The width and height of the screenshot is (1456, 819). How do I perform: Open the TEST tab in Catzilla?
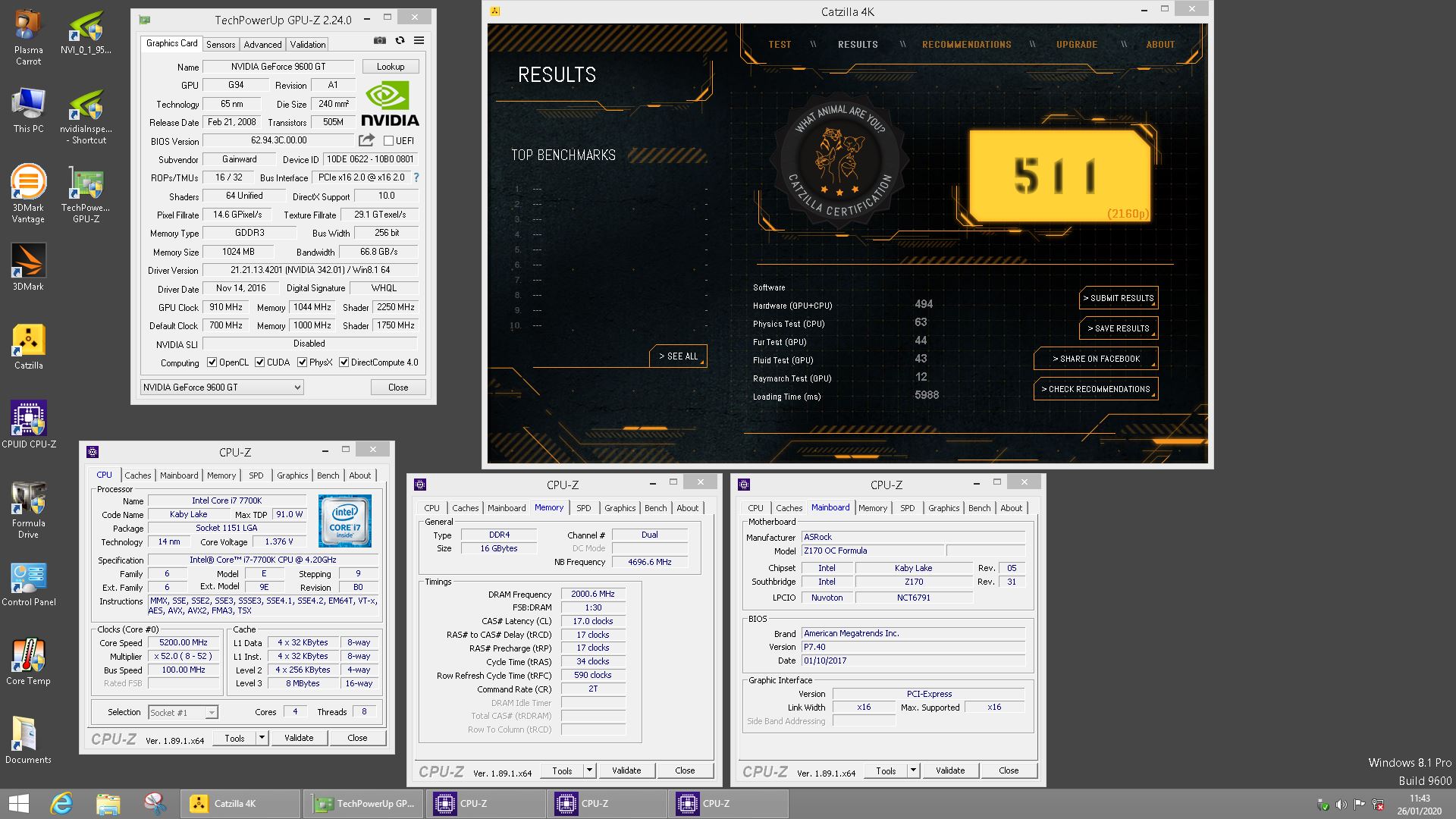pos(780,45)
